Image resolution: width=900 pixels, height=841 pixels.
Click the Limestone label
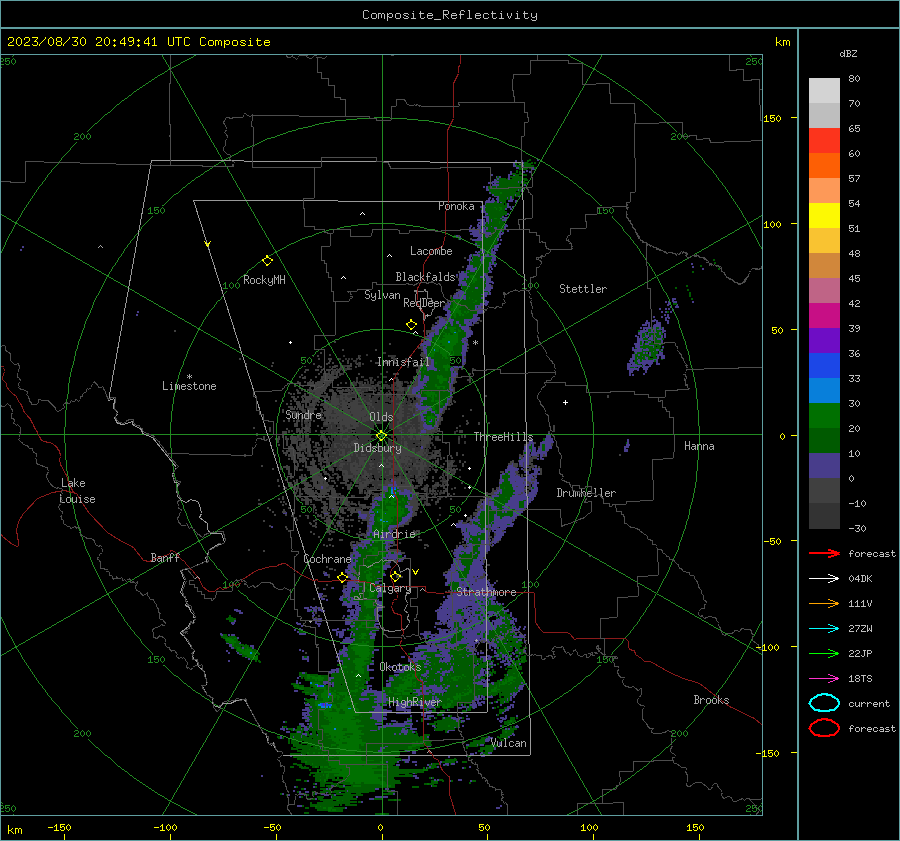pos(189,386)
